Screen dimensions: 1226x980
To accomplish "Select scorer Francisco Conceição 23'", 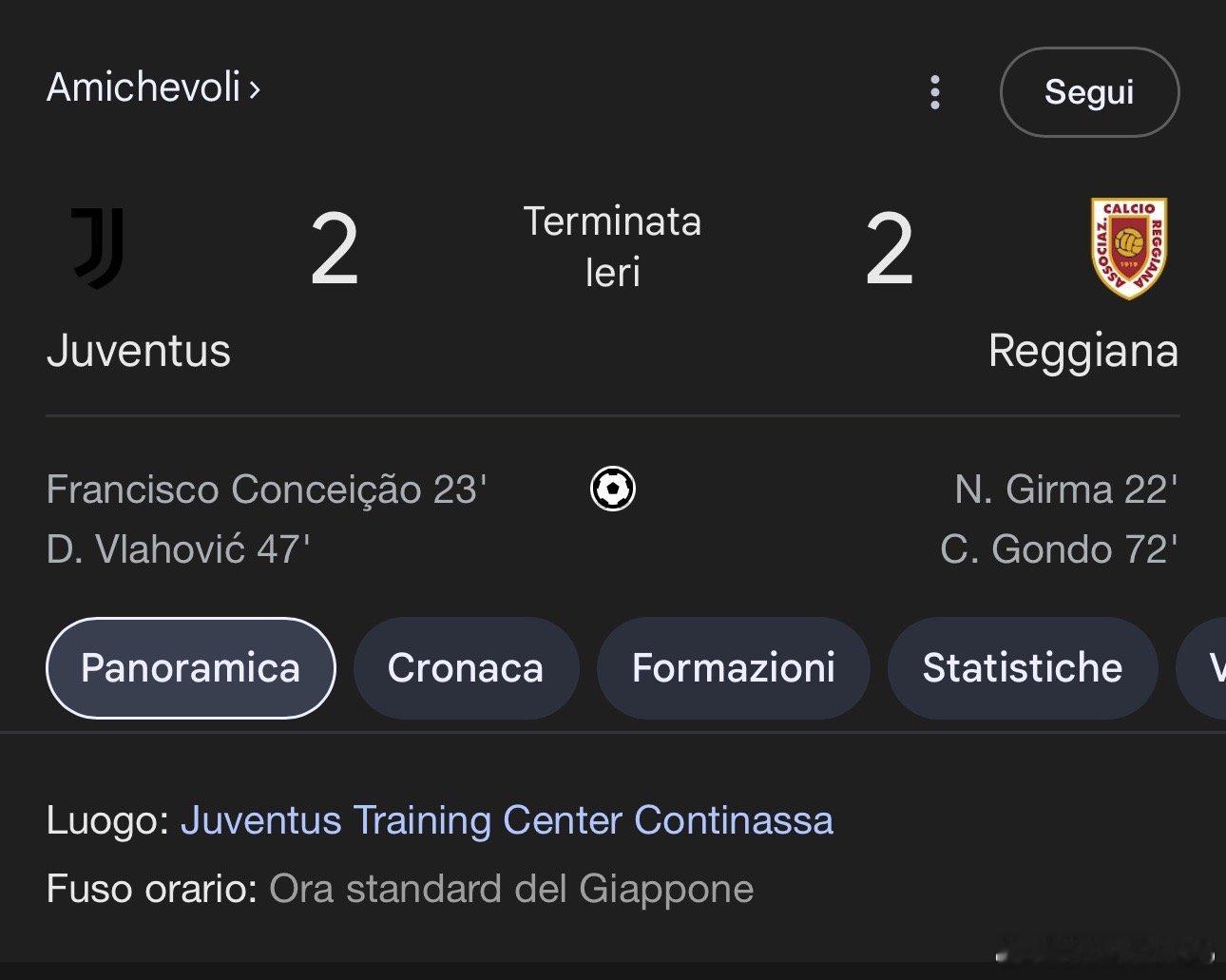I will point(266,490).
